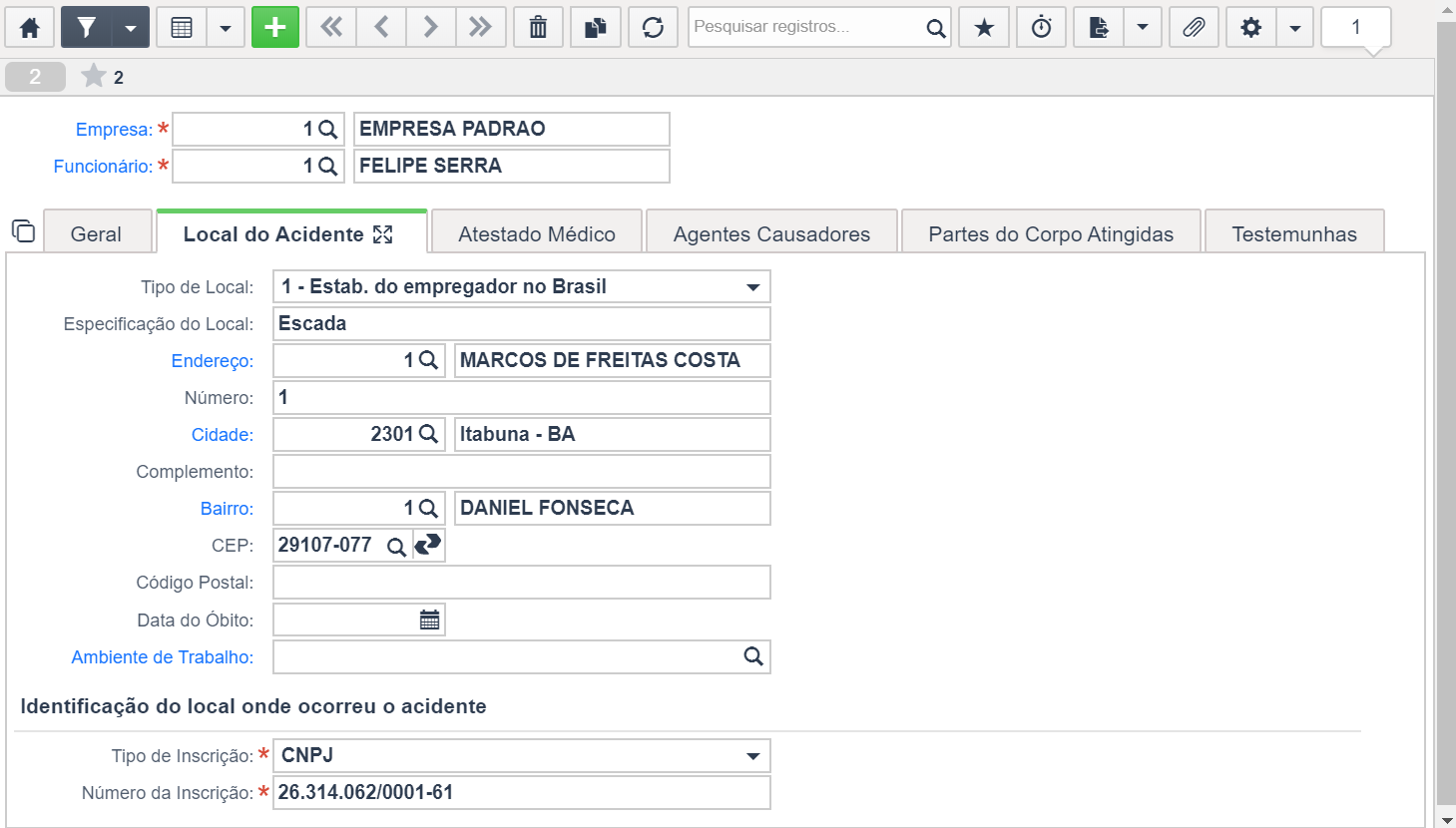Run search with toolbar magnifier
Image resolution: width=1456 pixels, height=828 pixels.
coord(935,28)
